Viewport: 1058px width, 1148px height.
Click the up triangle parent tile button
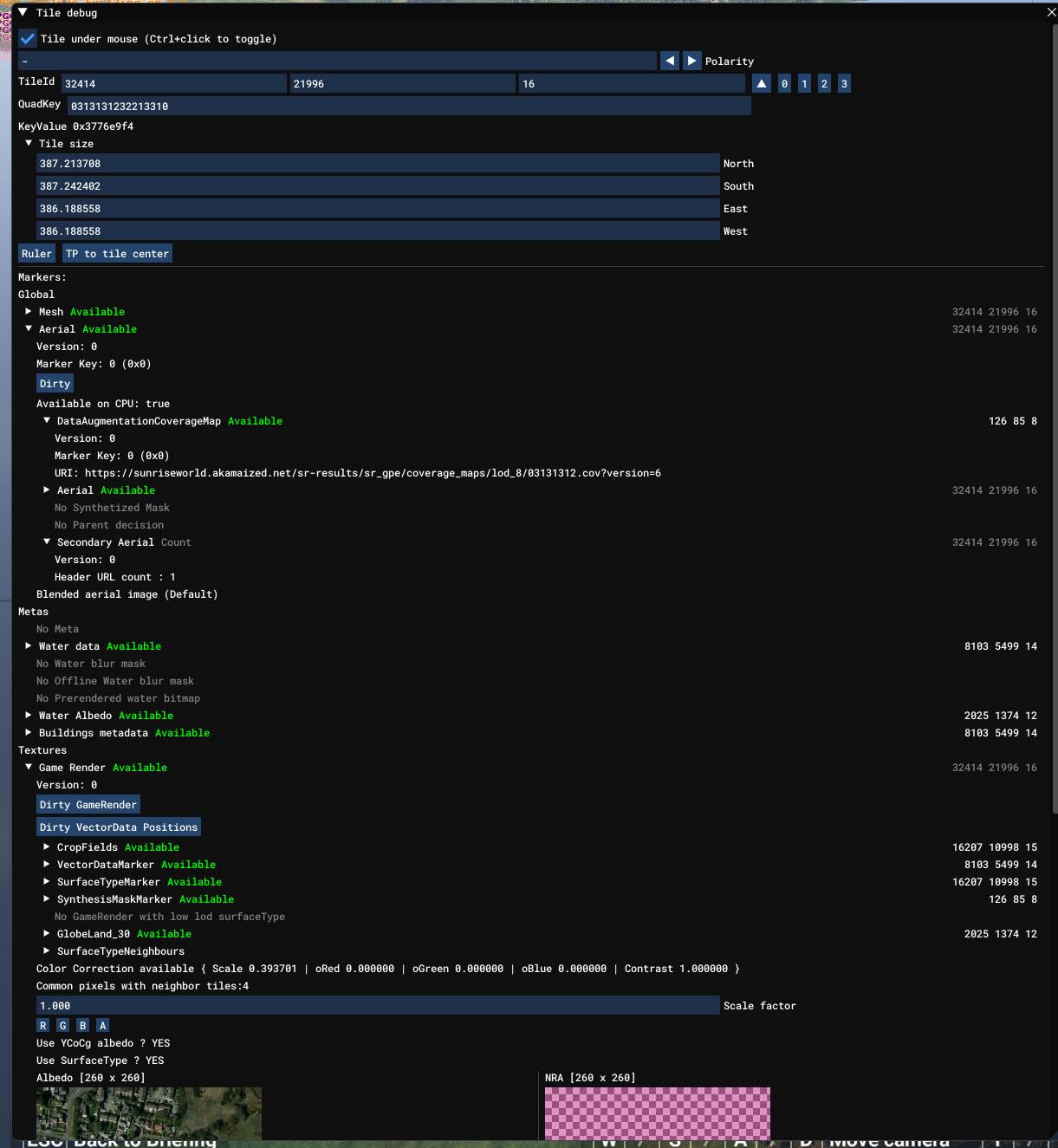click(x=762, y=83)
